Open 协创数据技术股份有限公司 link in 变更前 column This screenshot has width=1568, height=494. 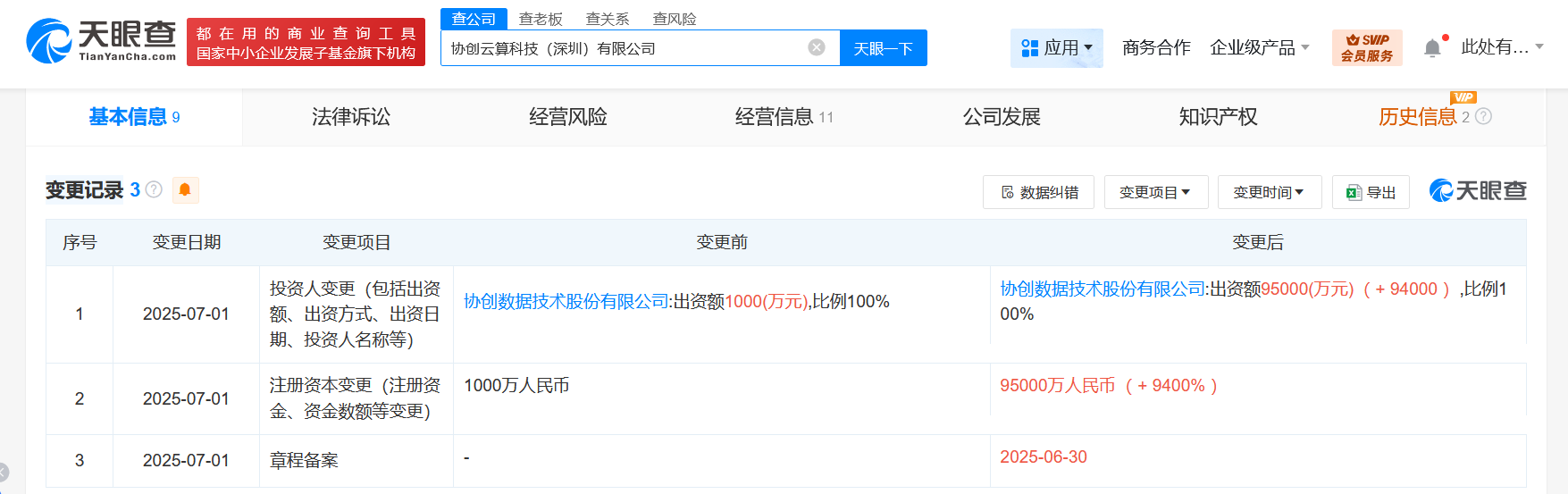pos(566,302)
